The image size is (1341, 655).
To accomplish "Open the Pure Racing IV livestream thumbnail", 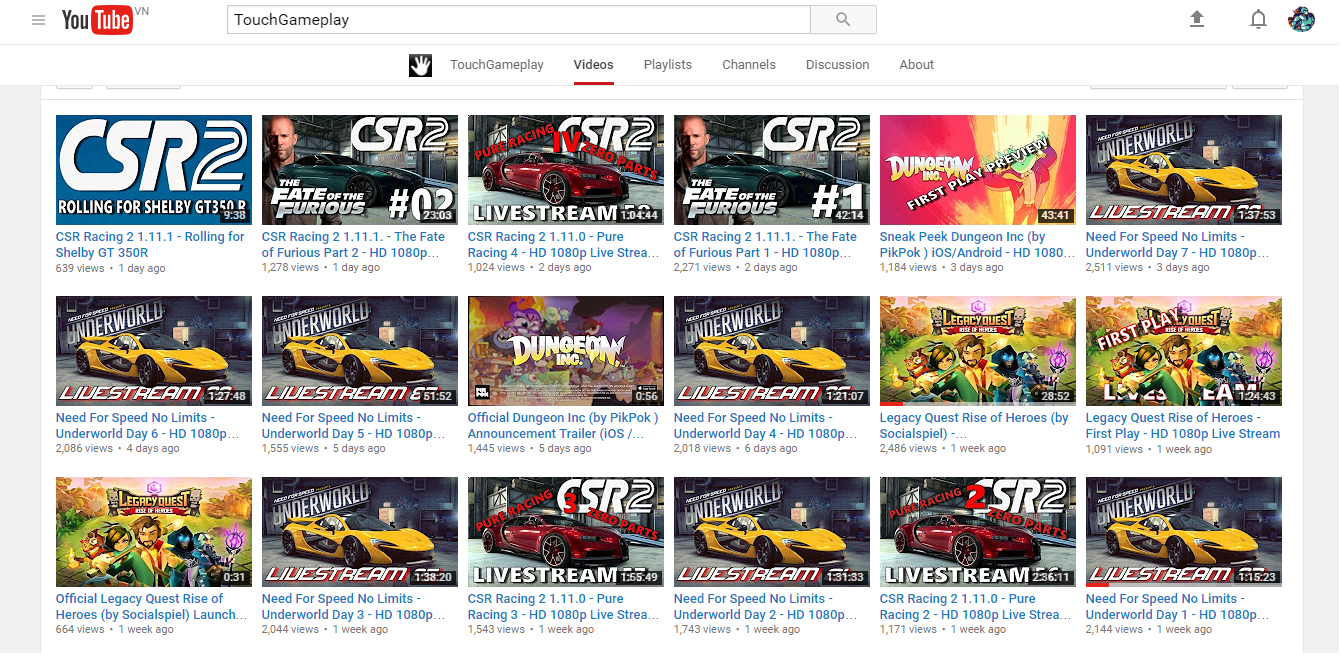I will (x=566, y=170).
